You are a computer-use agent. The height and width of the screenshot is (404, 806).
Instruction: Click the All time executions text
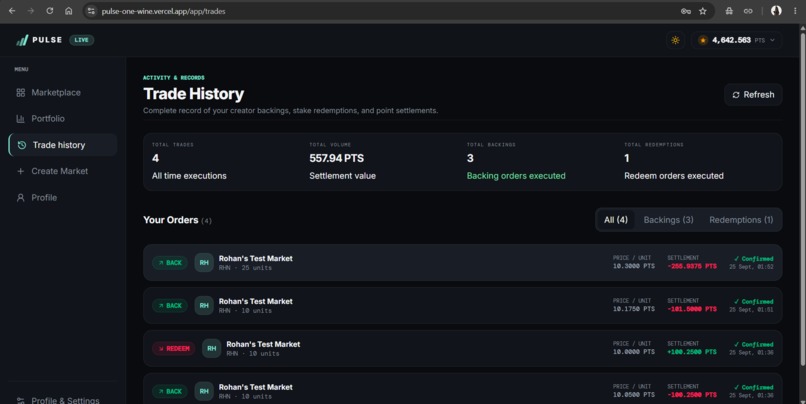[x=189, y=176]
